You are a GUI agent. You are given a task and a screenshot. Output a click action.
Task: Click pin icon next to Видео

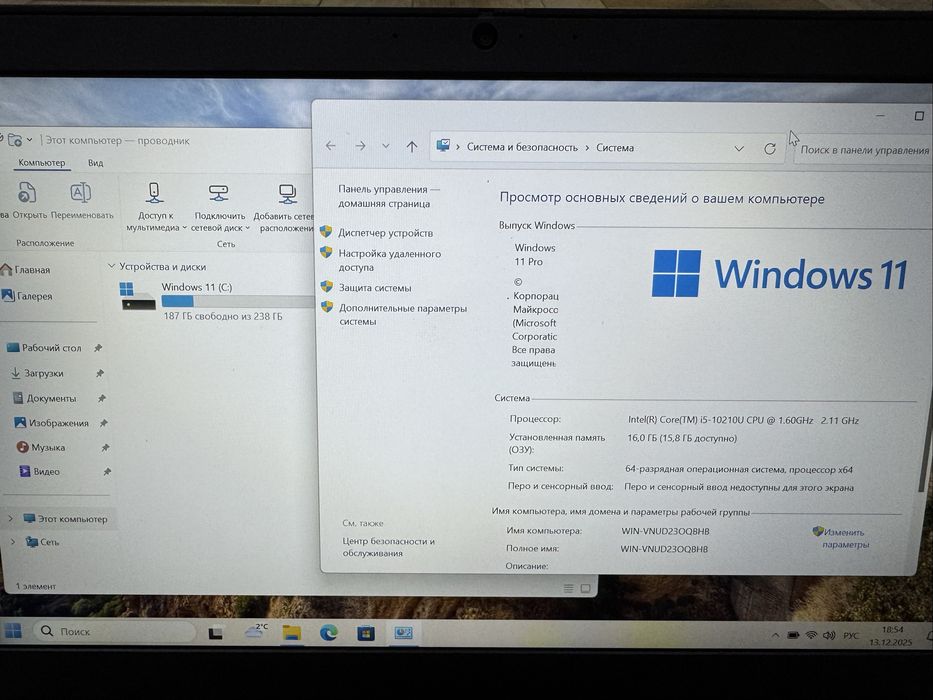(107, 471)
